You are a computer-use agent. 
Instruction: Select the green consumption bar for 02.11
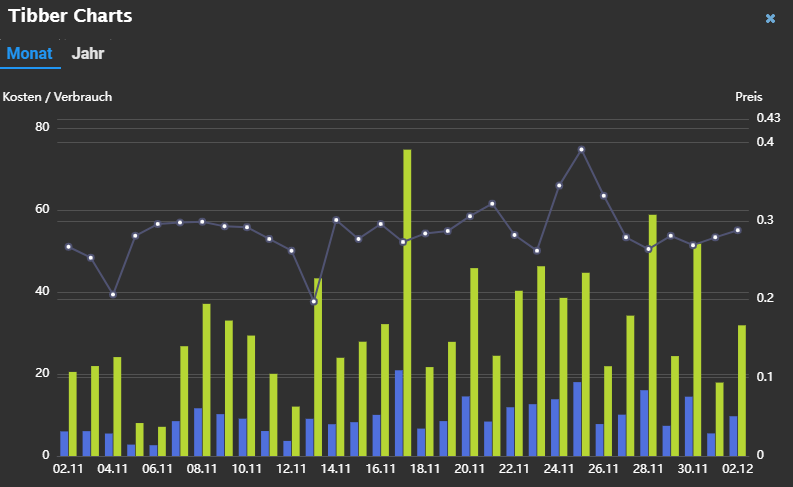72,414
